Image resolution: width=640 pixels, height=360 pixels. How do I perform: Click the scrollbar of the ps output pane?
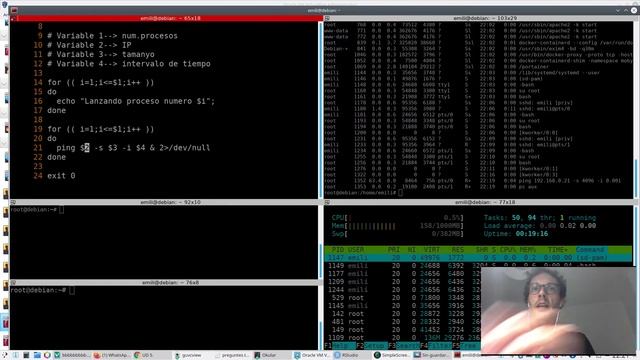(x=635, y=110)
